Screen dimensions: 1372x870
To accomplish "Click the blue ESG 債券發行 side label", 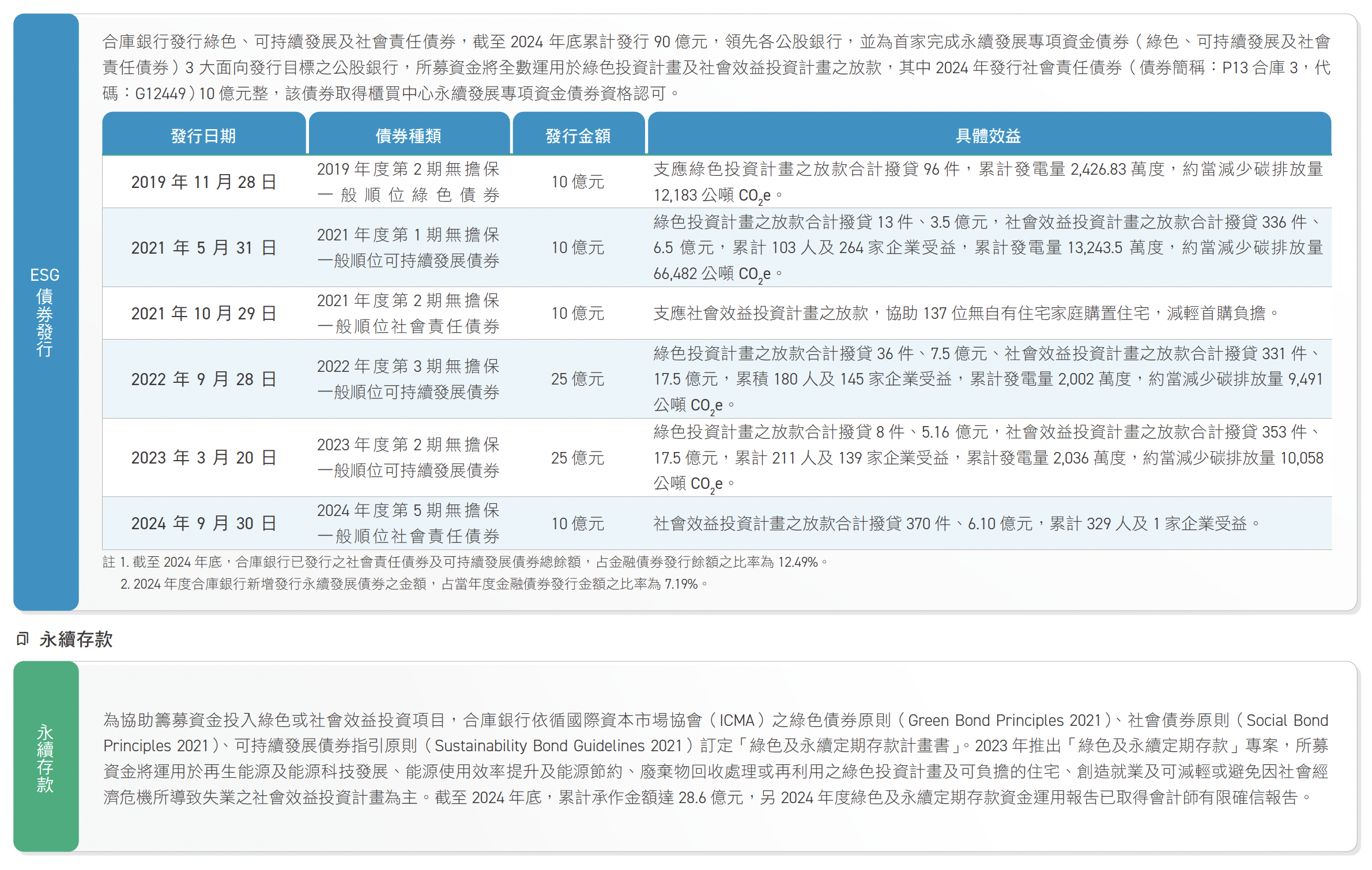I will pyautogui.click(x=46, y=312).
